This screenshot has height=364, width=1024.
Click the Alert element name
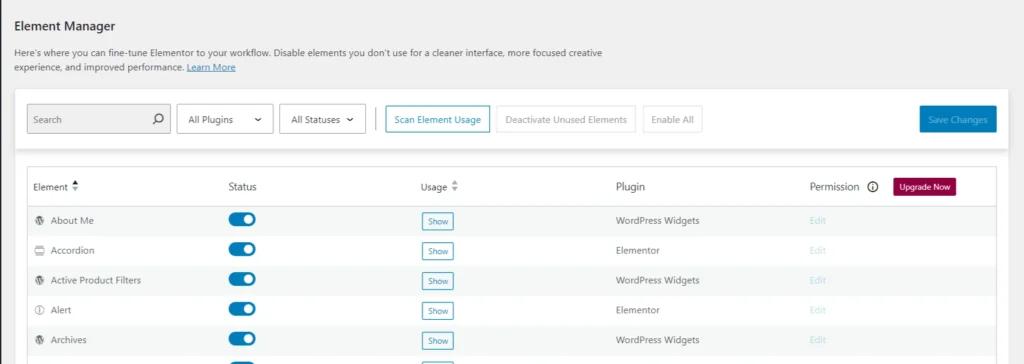[61, 310]
